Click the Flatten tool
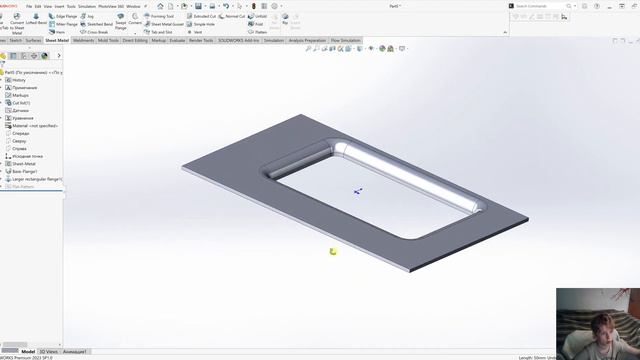Viewport: 640px width, 360px height. pyautogui.click(x=258, y=32)
